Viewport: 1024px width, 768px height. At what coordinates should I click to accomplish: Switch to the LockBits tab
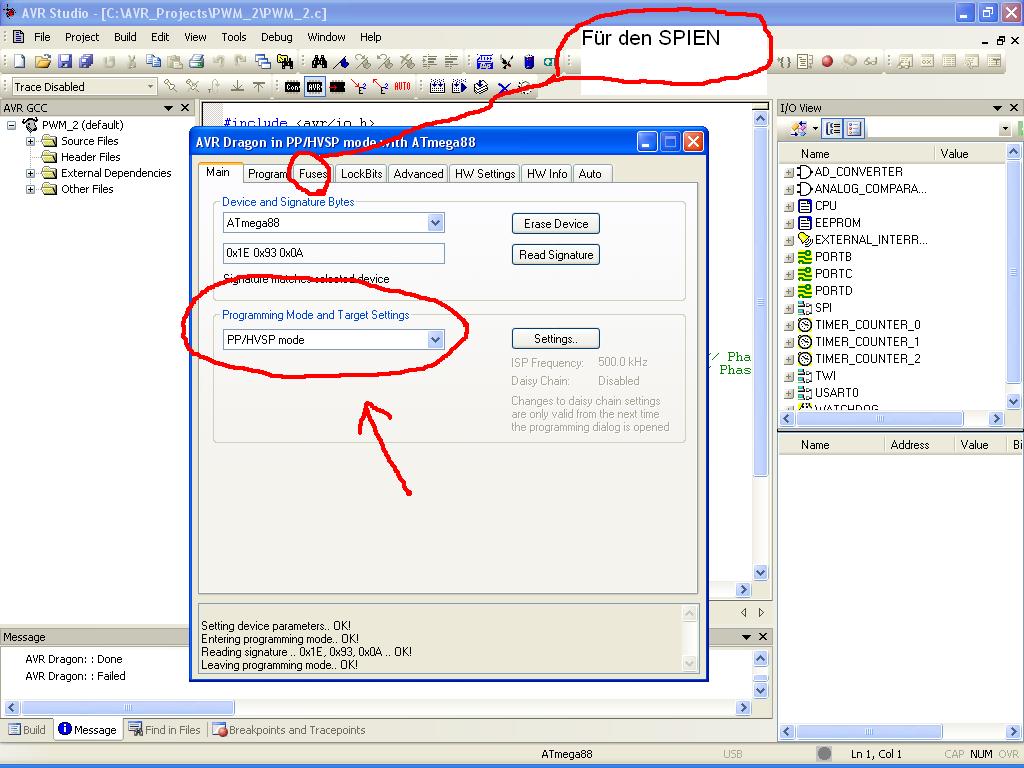[361, 174]
